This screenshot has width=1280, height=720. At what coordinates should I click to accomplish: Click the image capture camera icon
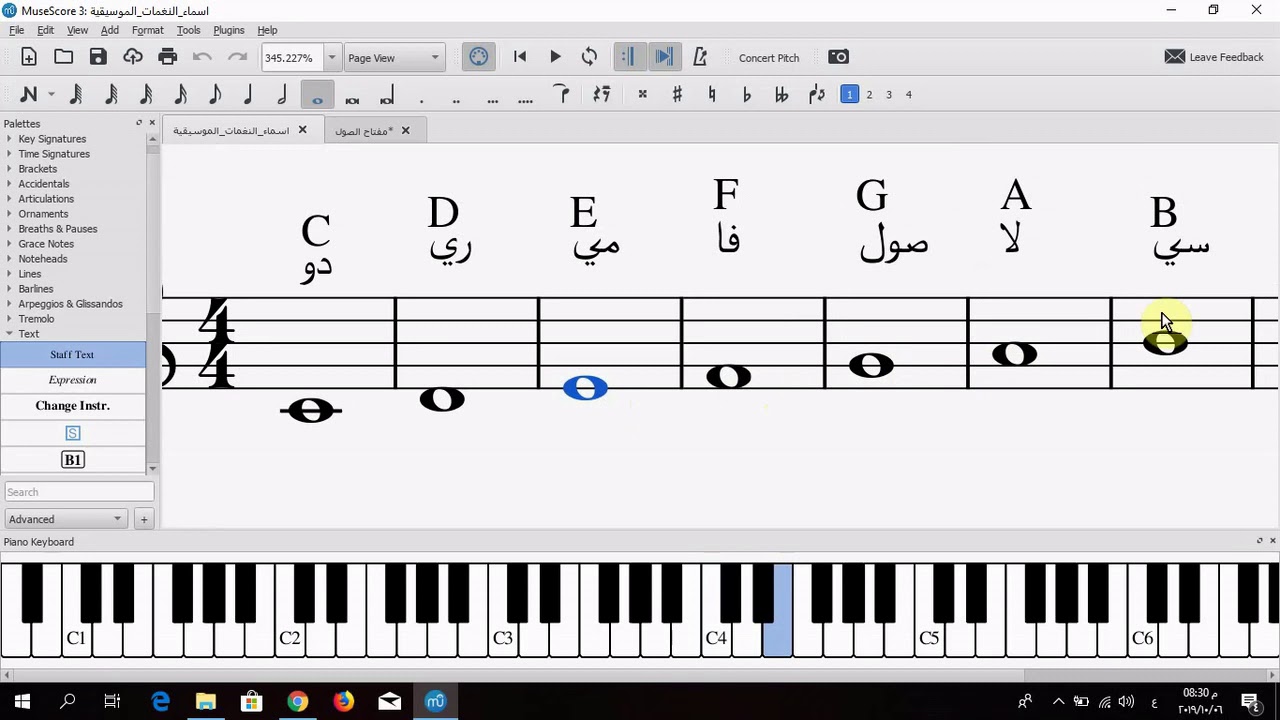838,57
